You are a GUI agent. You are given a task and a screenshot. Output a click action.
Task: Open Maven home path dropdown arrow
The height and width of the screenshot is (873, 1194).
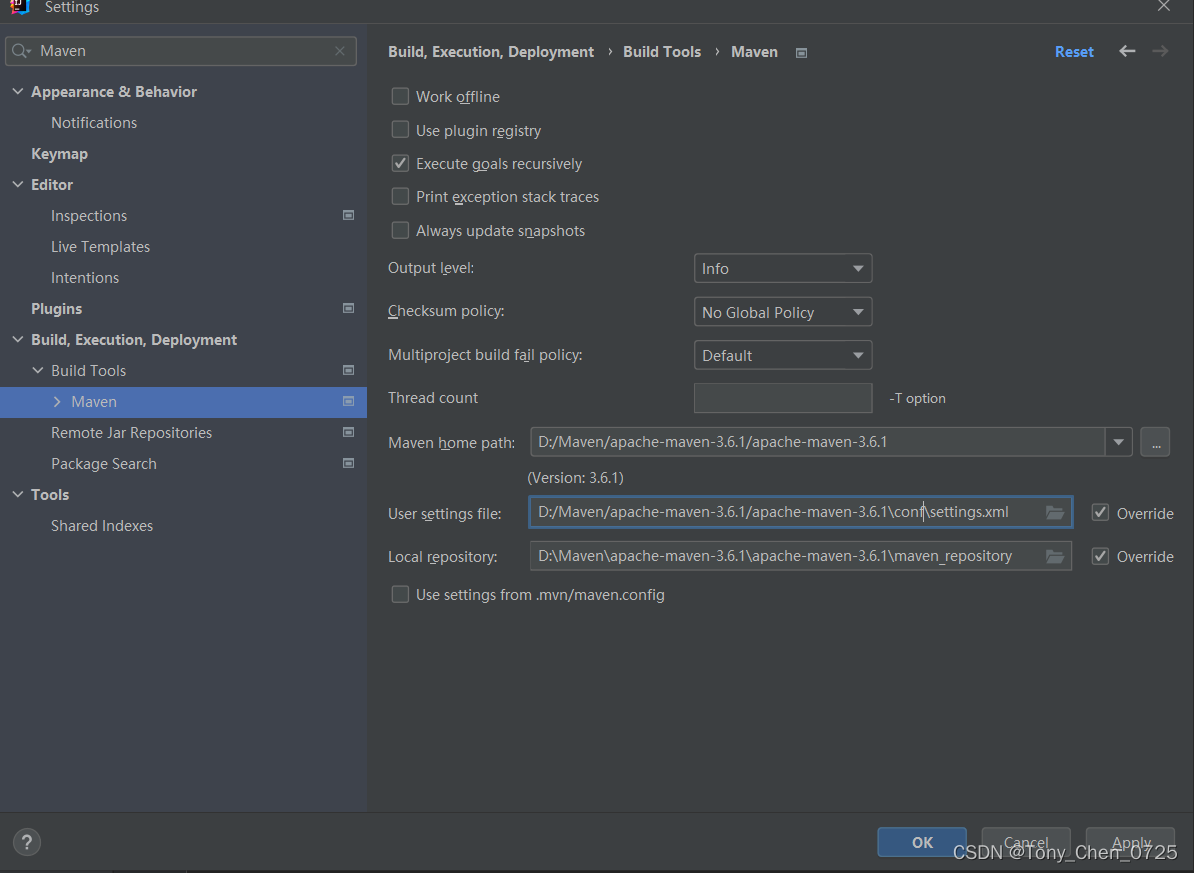(x=1119, y=442)
